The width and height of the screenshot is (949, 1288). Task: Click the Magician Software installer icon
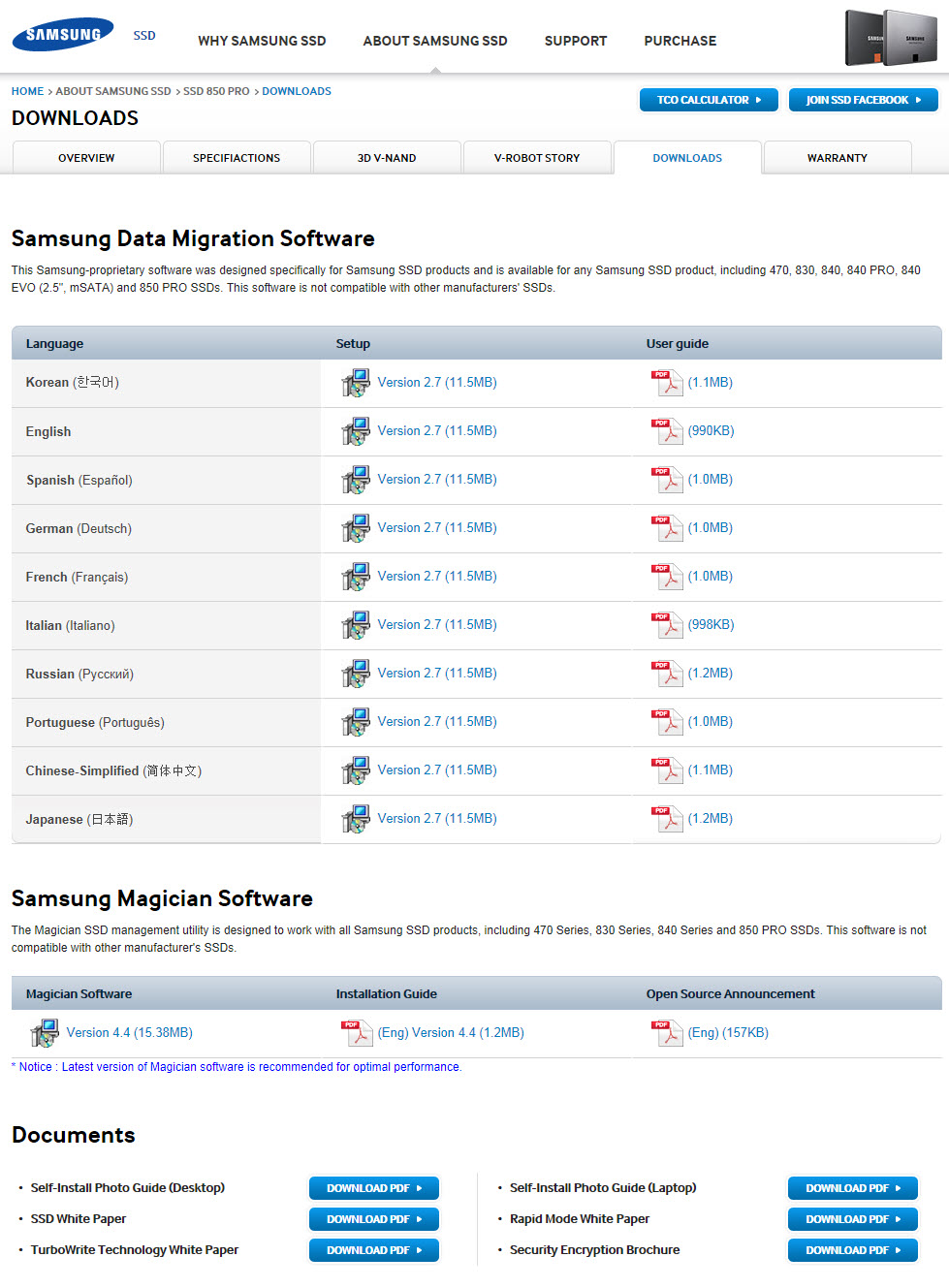(x=45, y=1033)
